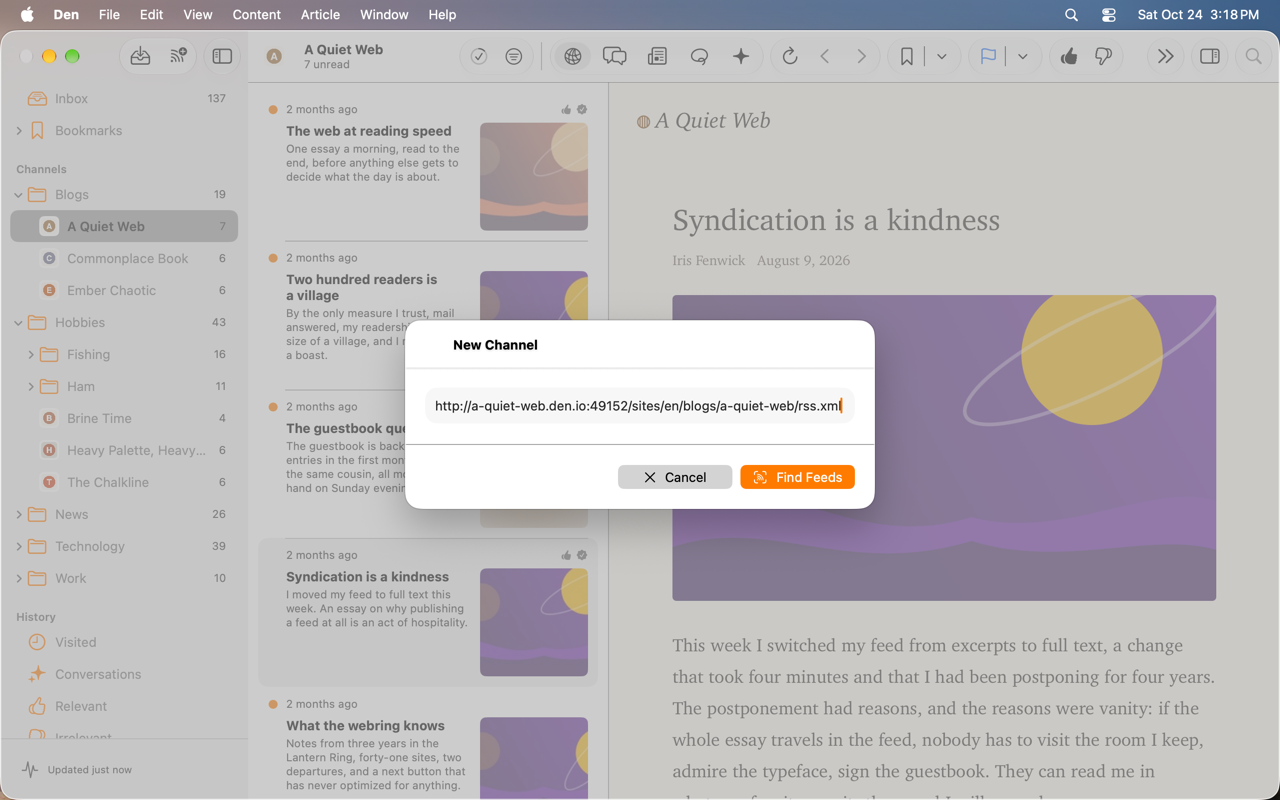Viewport: 1280px width, 800px height.
Task: Open Spotlight search in the menu bar
Action: coord(1071,15)
